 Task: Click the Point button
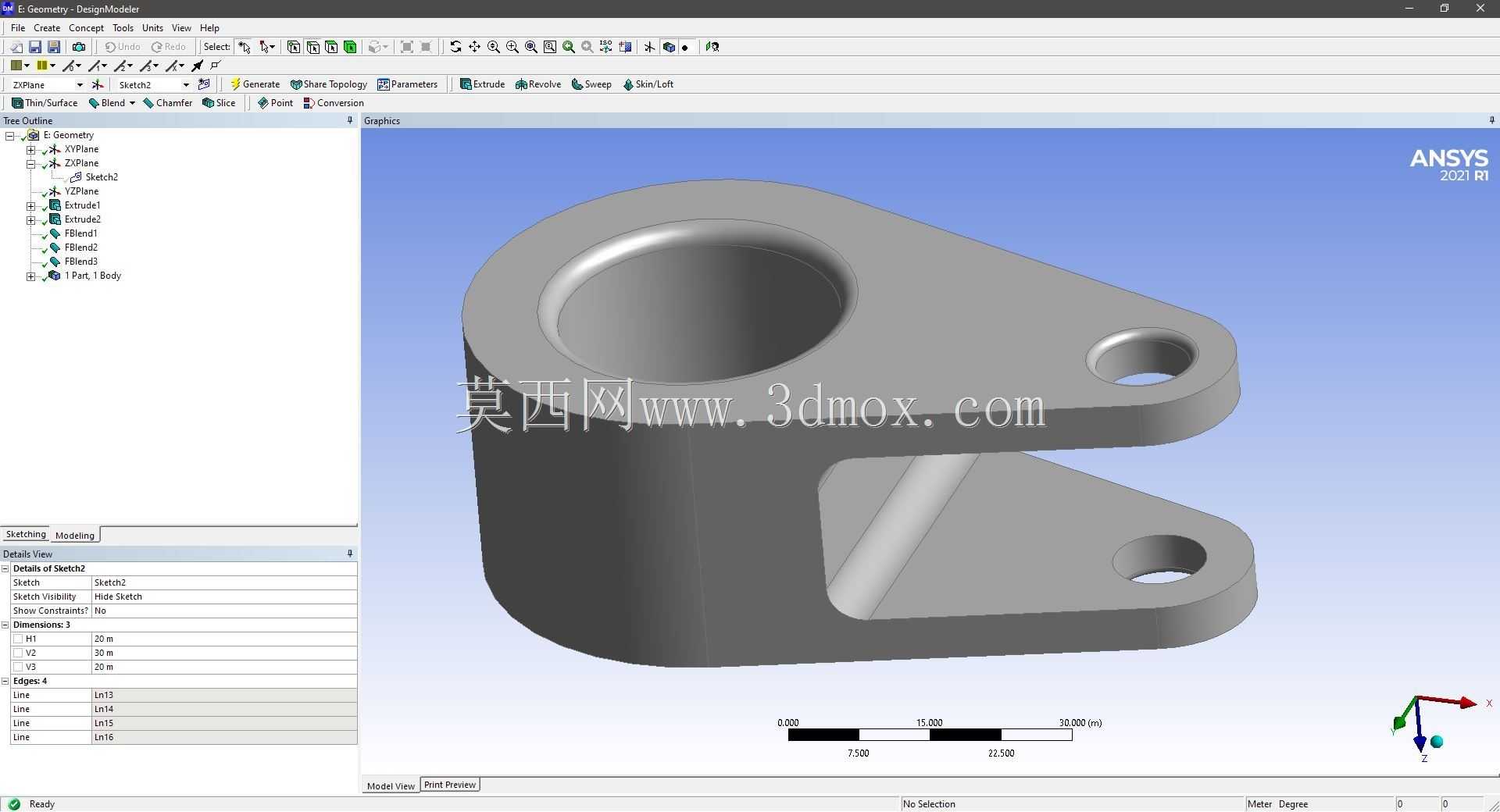coord(275,103)
